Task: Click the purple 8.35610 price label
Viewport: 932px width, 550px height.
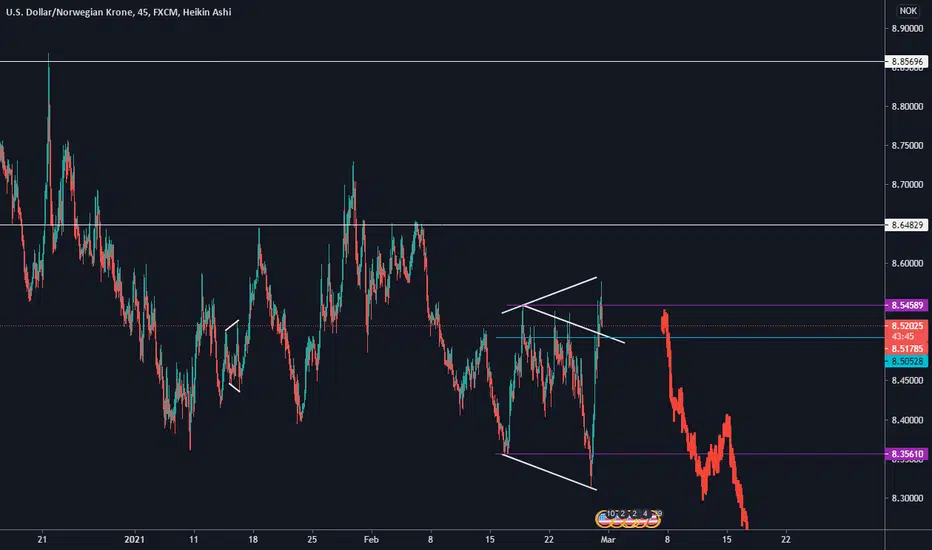Action: click(x=907, y=454)
